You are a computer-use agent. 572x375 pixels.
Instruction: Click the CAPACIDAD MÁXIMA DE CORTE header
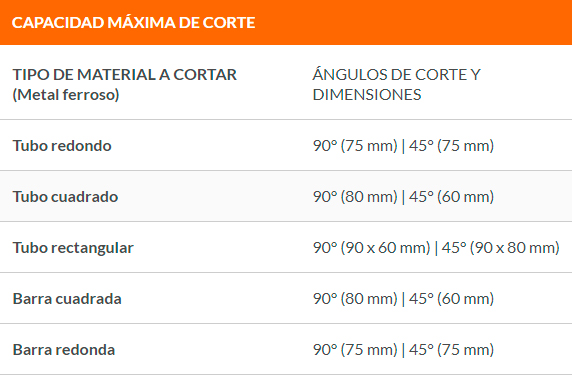pos(134,23)
